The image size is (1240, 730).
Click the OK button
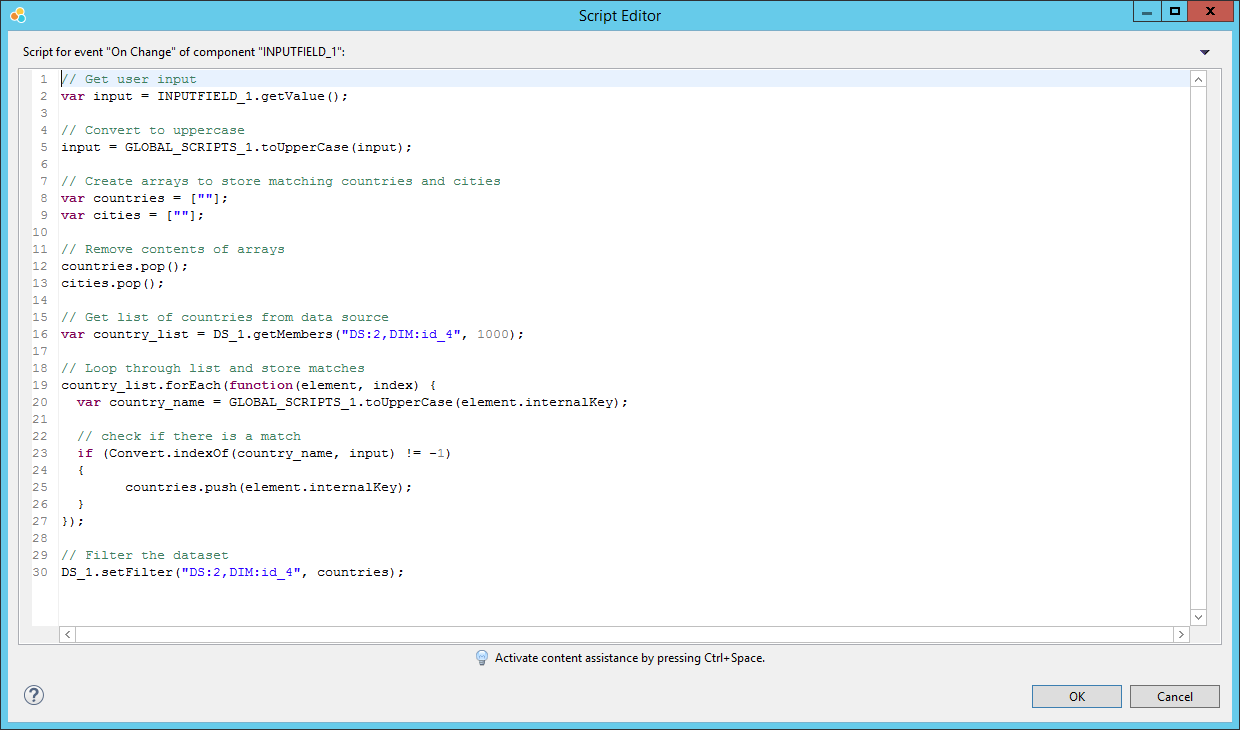1076,697
